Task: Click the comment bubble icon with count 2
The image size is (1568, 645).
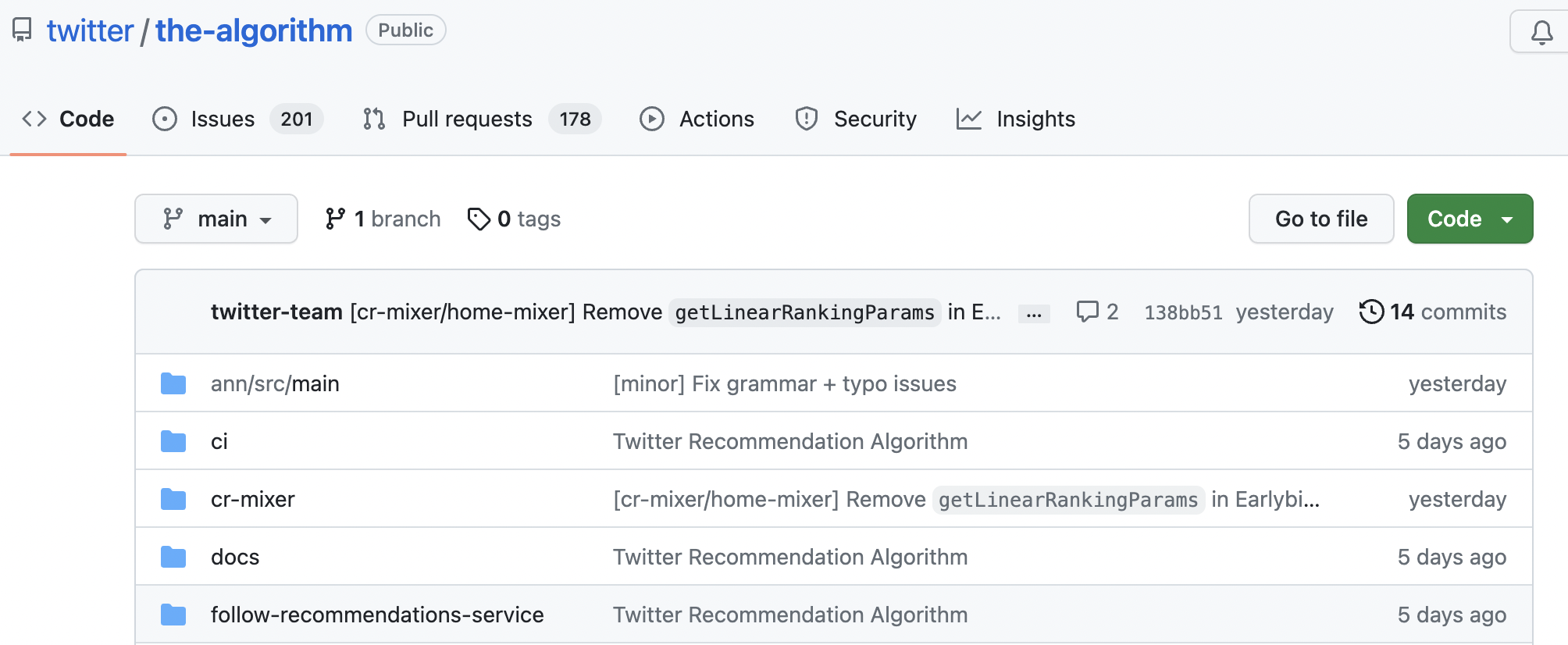Action: (x=1087, y=312)
